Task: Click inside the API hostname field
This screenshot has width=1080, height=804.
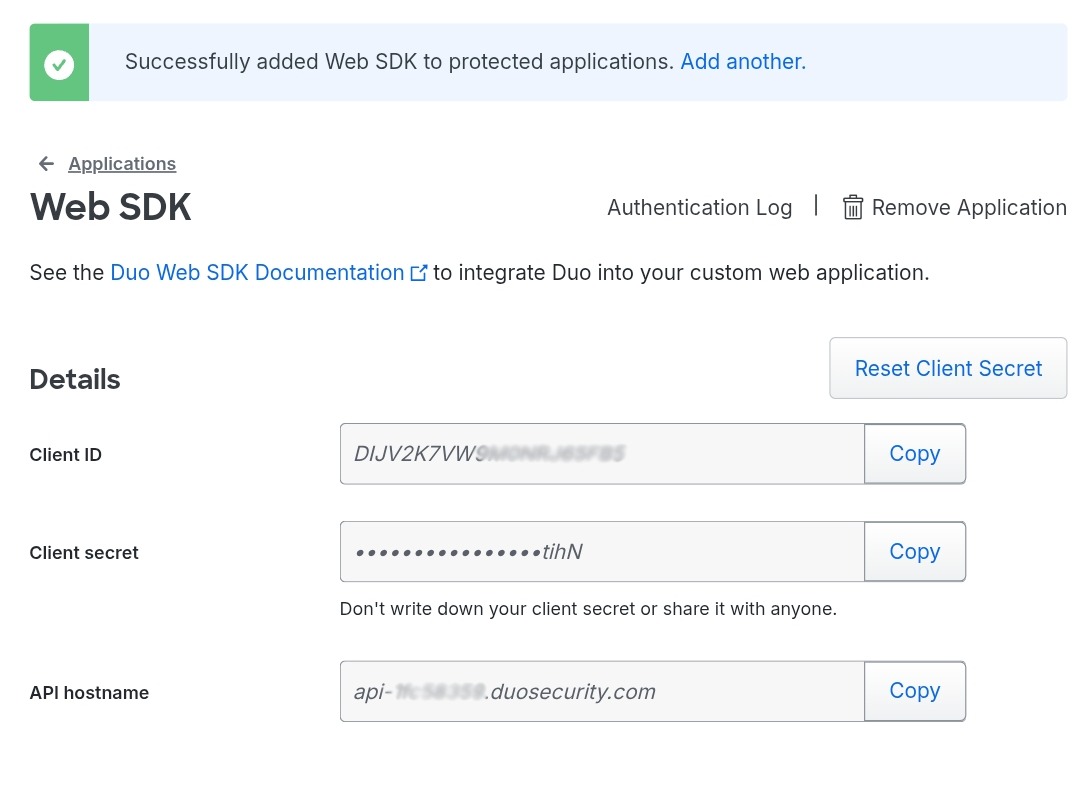Action: click(602, 691)
